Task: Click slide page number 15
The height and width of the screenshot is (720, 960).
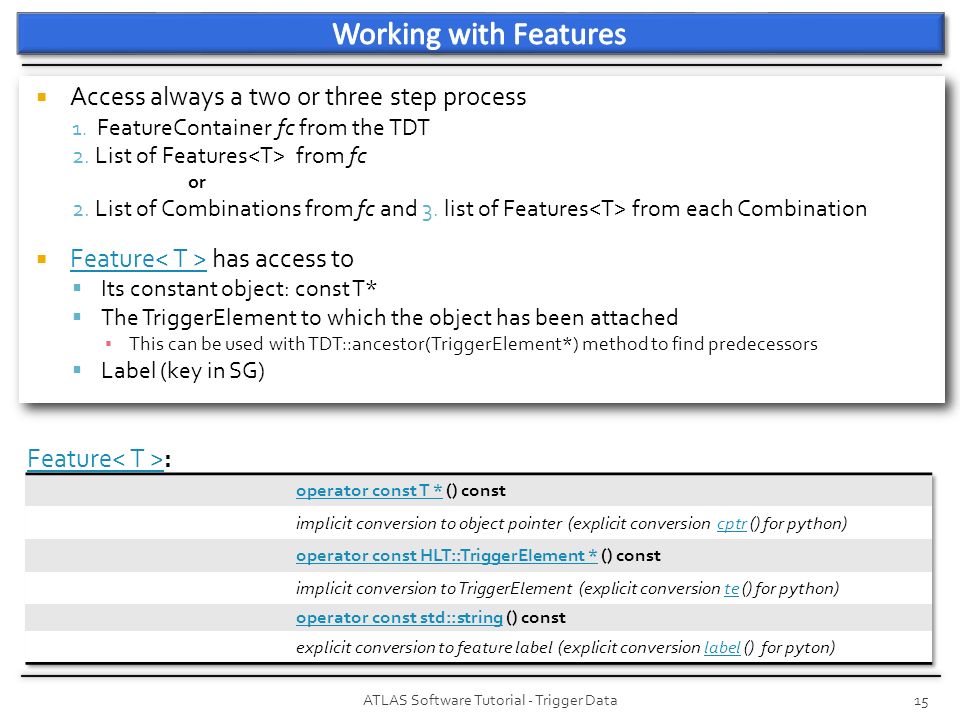Action: (x=921, y=702)
